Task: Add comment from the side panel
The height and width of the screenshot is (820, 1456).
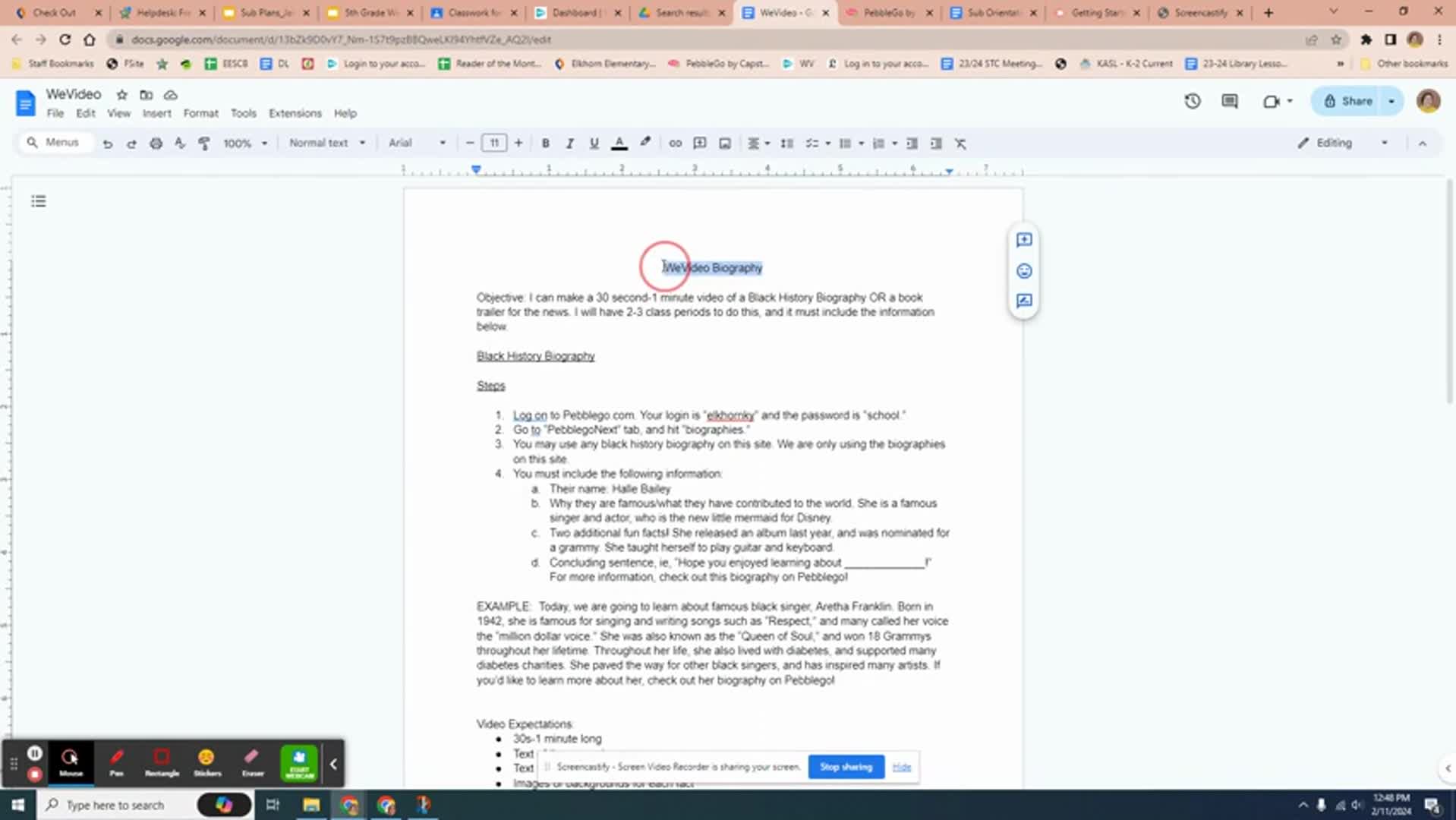Action: point(1024,240)
